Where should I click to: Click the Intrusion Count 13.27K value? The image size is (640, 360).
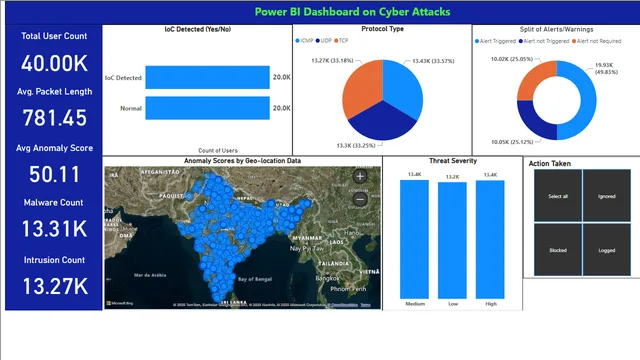pyautogui.click(x=55, y=286)
